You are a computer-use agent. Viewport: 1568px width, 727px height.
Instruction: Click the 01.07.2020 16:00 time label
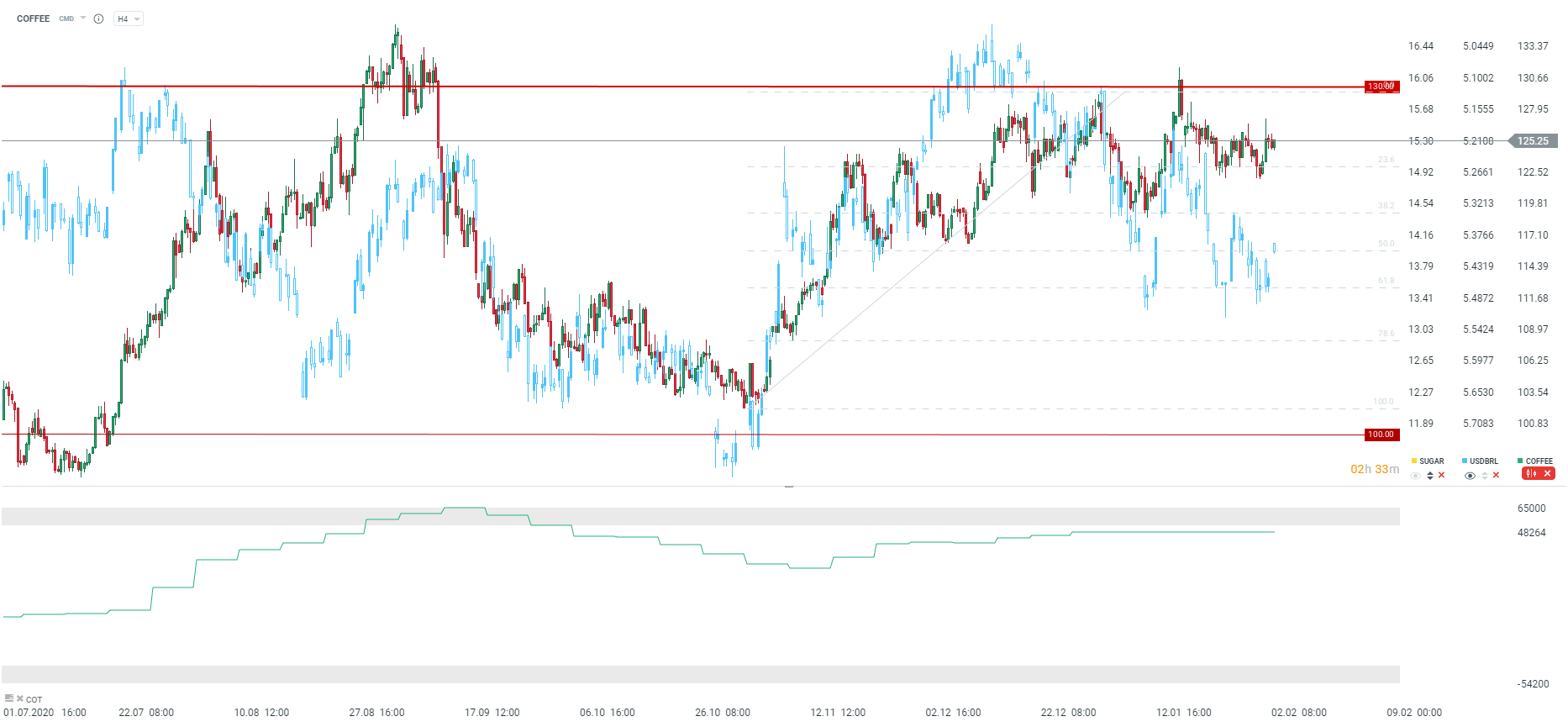pyautogui.click(x=45, y=713)
